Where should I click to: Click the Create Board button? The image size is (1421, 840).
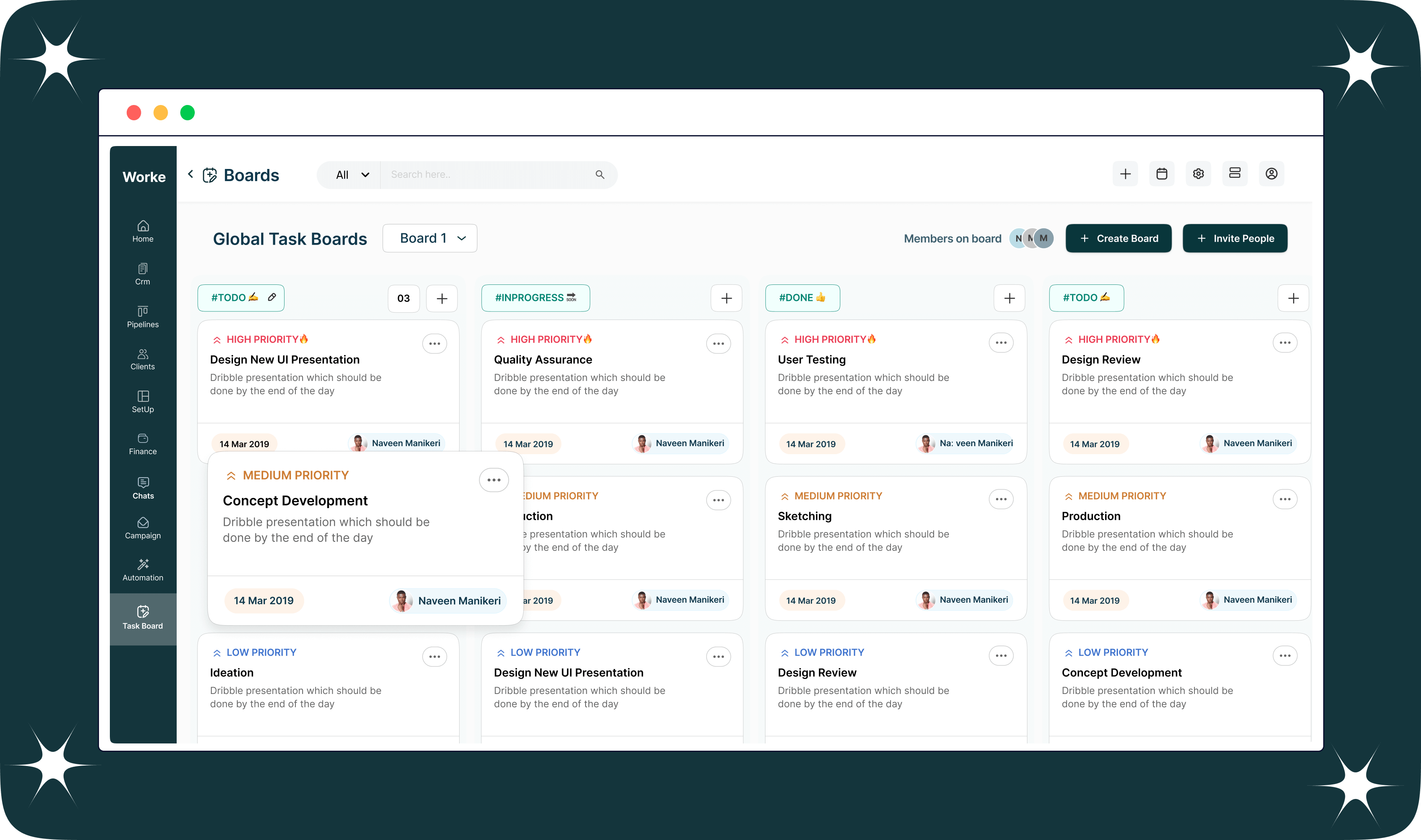pos(1119,238)
